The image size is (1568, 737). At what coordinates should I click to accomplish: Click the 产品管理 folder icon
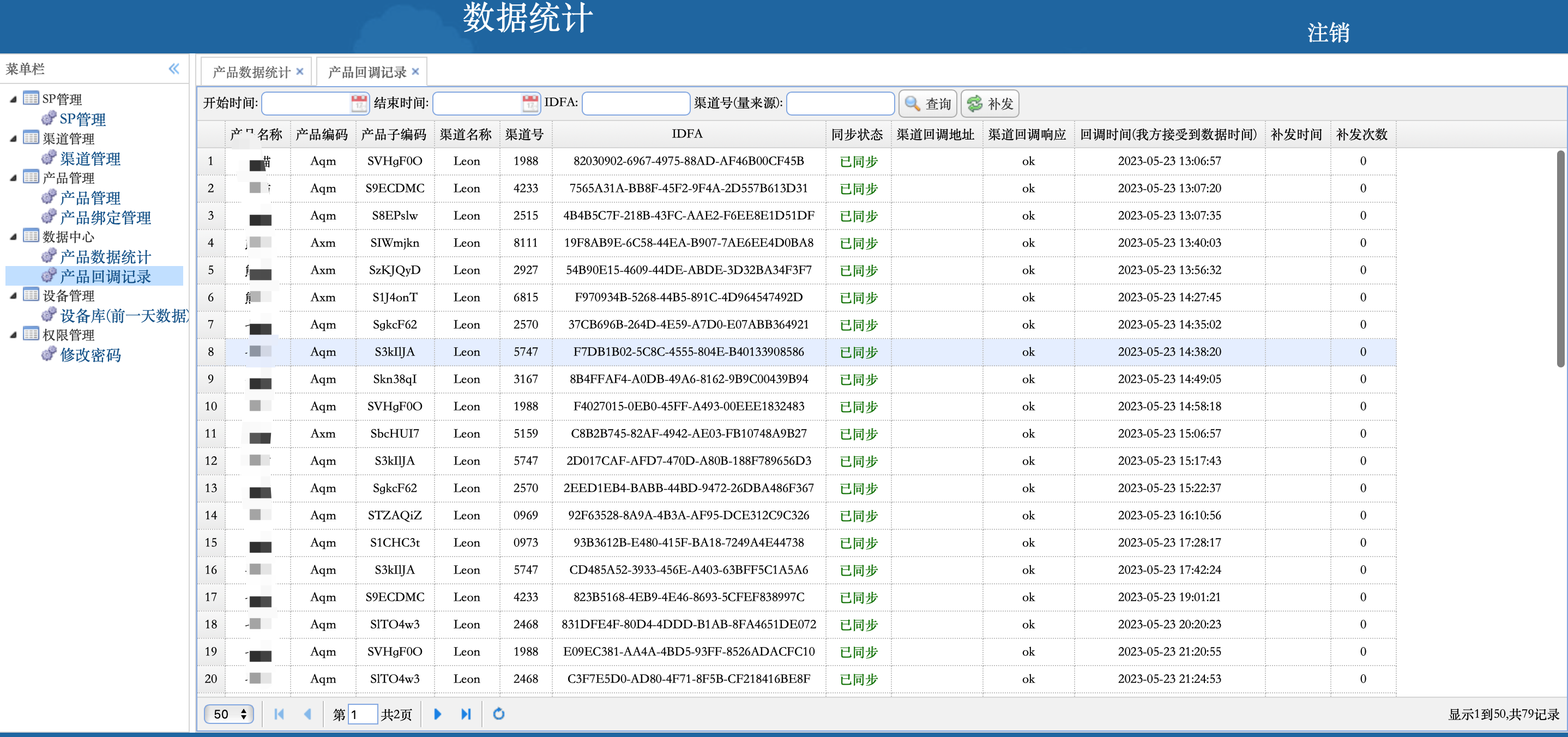(x=31, y=177)
